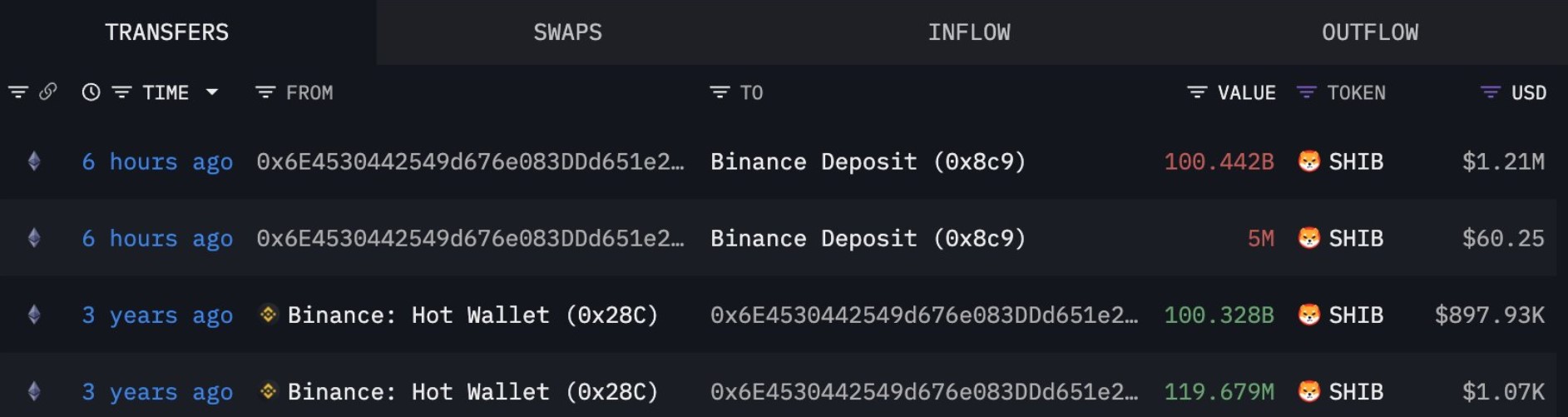Switch to the SWAPS tab
This screenshot has height=417, width=1568.
tap(568, 32)
